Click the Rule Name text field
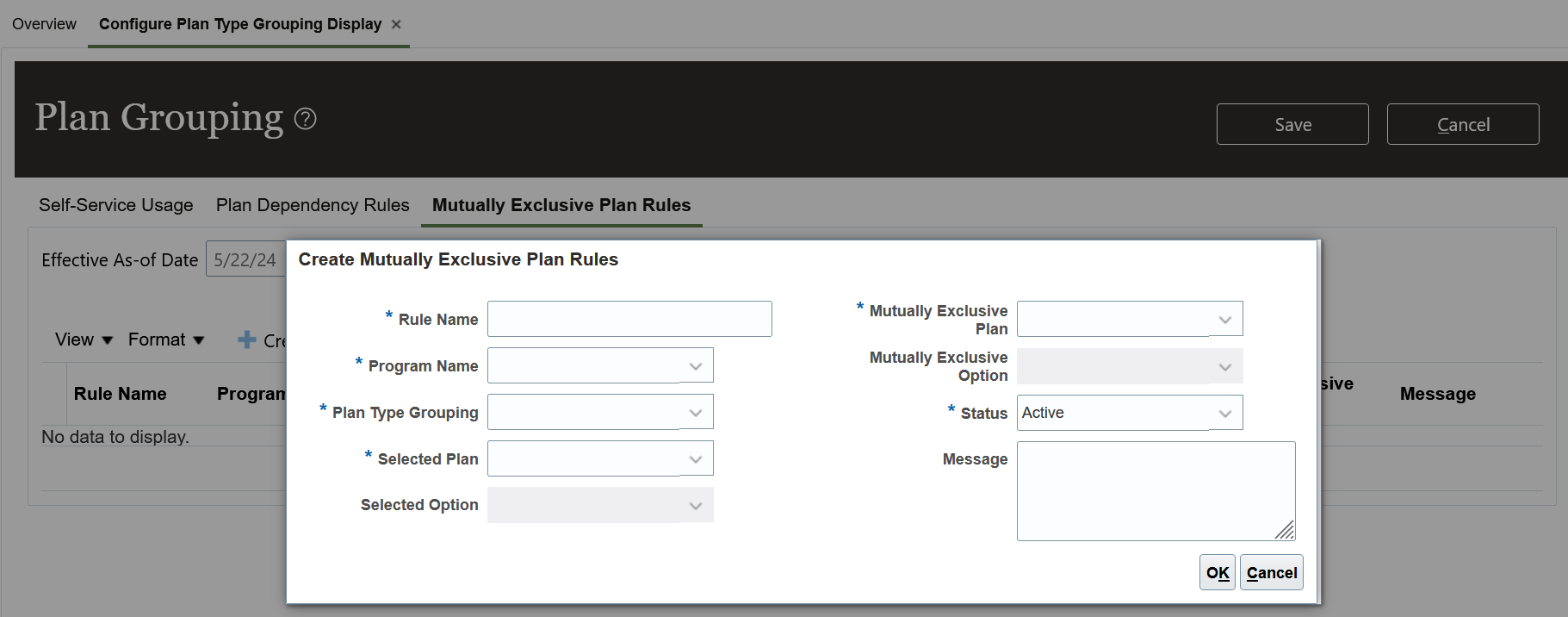The width and height of the screenshot is (1568, 617). 629,319
